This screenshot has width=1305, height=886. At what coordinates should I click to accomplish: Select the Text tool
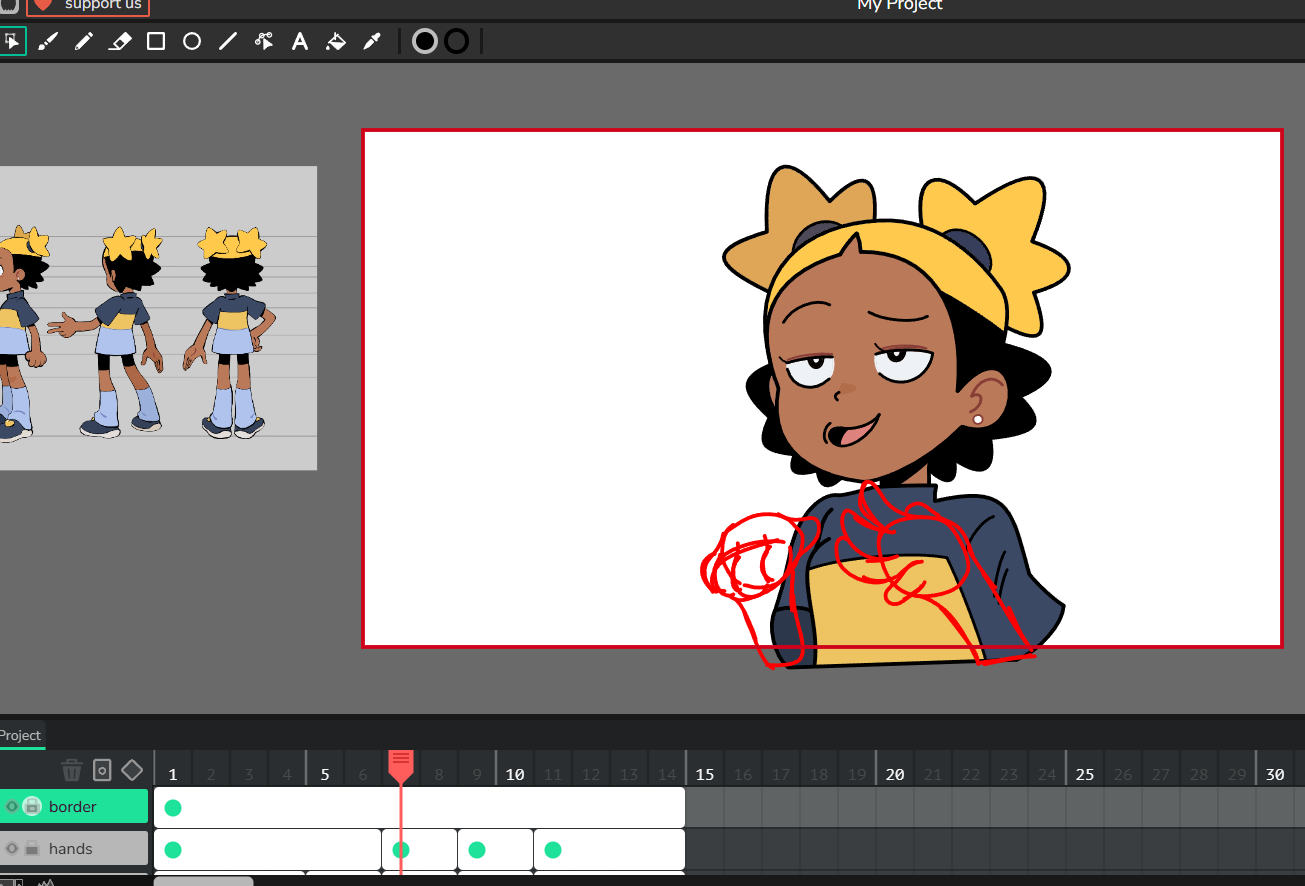pyautogui.click(x=299, y=41)
